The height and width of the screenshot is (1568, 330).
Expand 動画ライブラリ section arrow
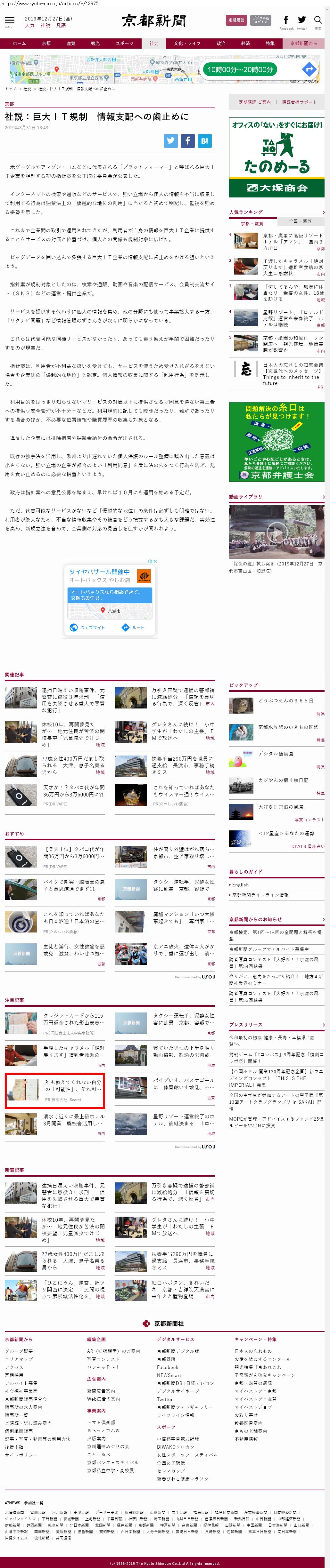pyautogui.click(x=323, y=497)
